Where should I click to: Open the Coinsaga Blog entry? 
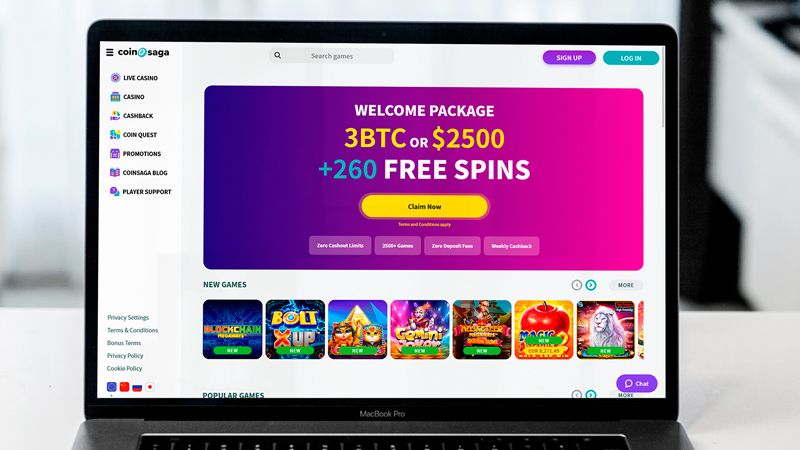pos(139,172)
